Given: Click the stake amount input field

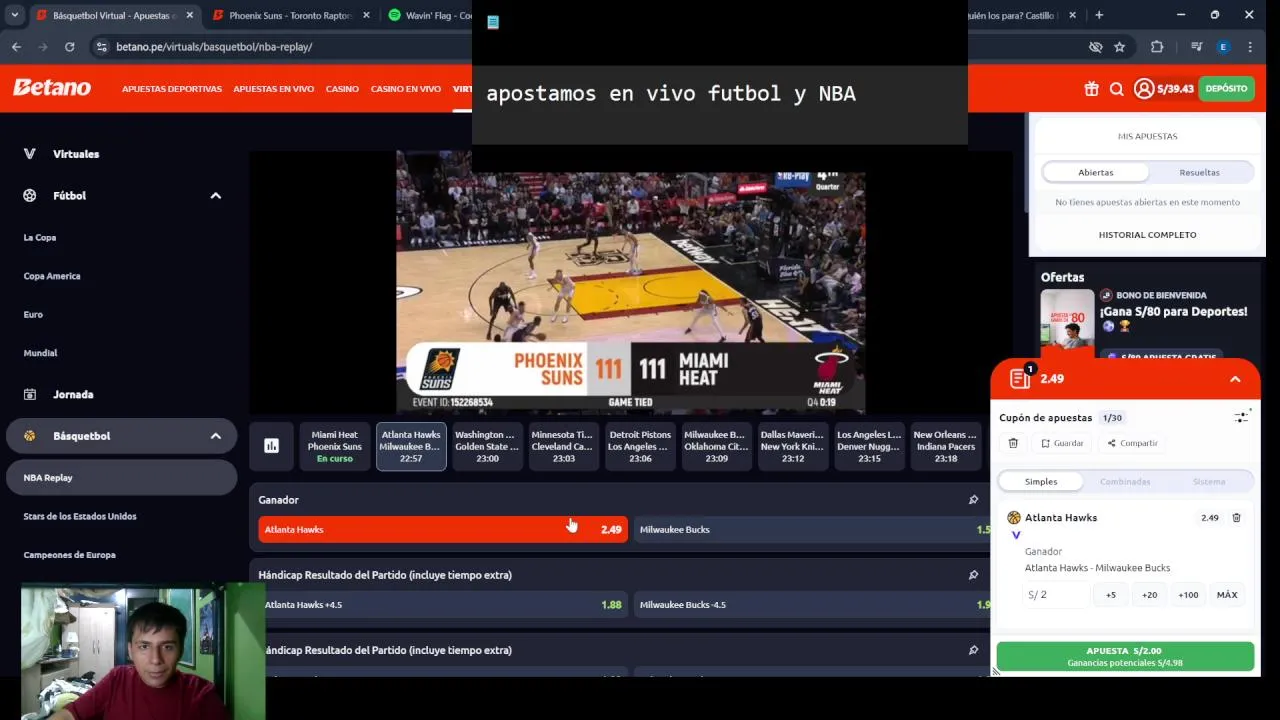Looking at the screenshot, I should [x=1056, y=595].
